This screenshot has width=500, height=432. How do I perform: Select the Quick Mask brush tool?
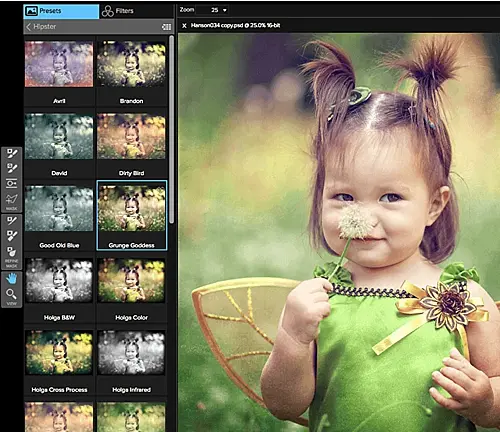[x=11, y=168]
